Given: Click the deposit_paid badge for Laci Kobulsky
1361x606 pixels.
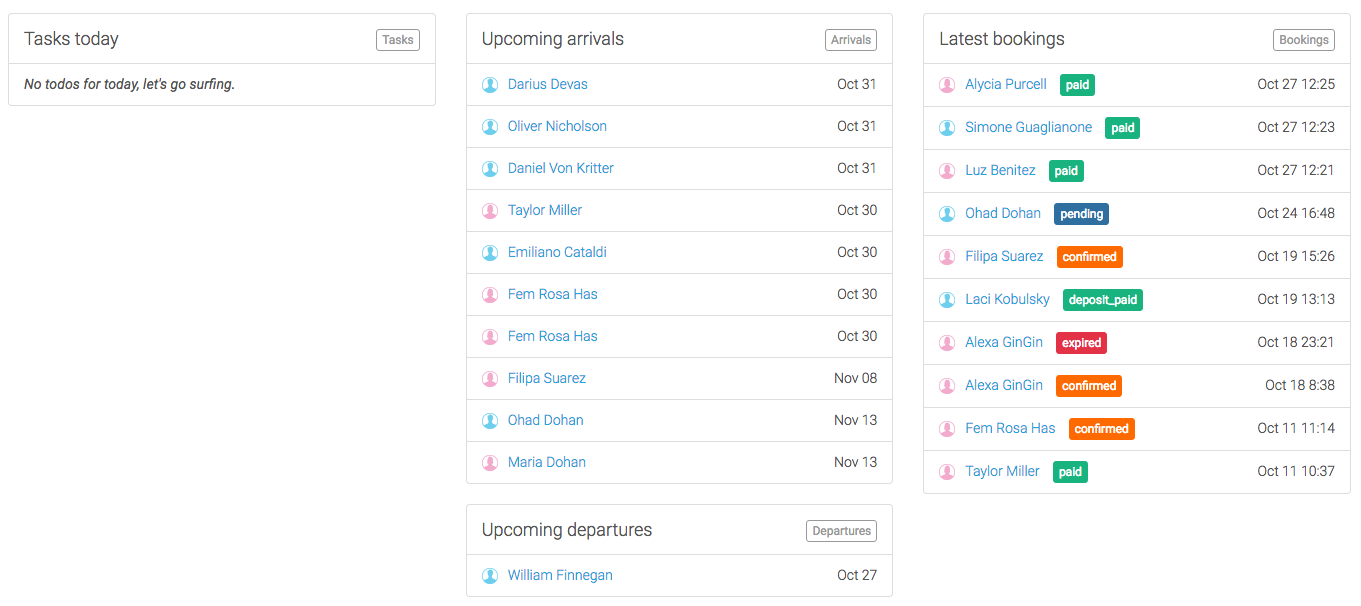Looking at the screenshot, I should 1102,300.
